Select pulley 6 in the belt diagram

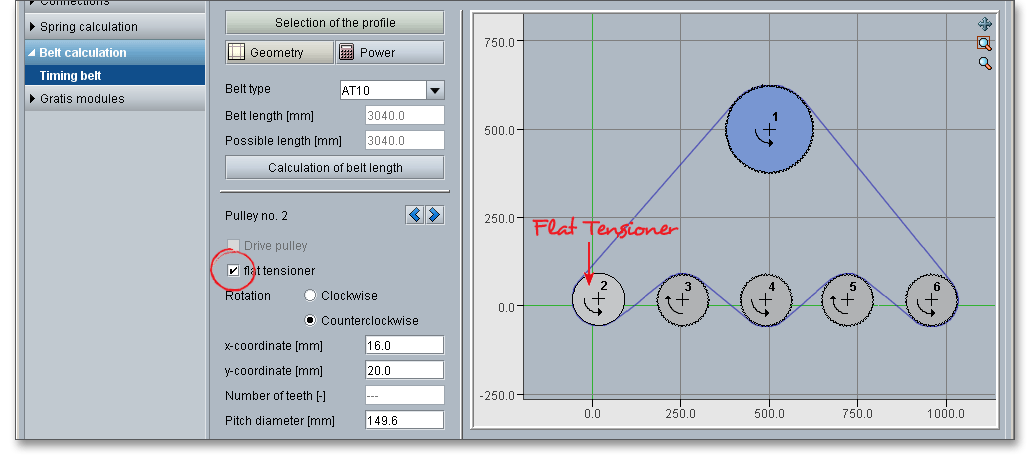pyautogui.click(x=932, y=299)
